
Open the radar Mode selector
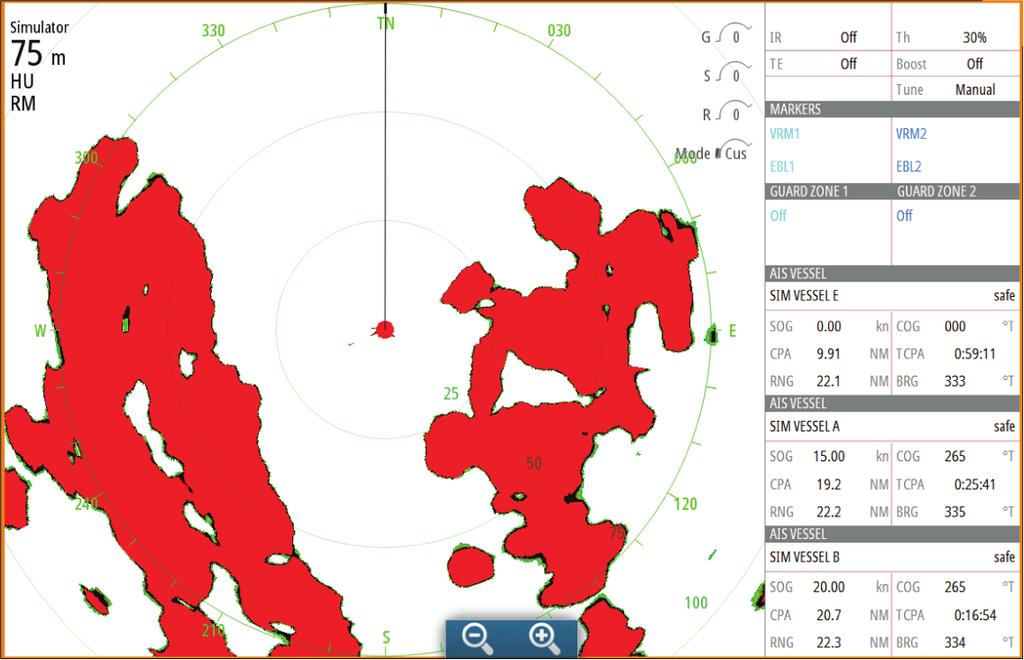coord(713,153)
